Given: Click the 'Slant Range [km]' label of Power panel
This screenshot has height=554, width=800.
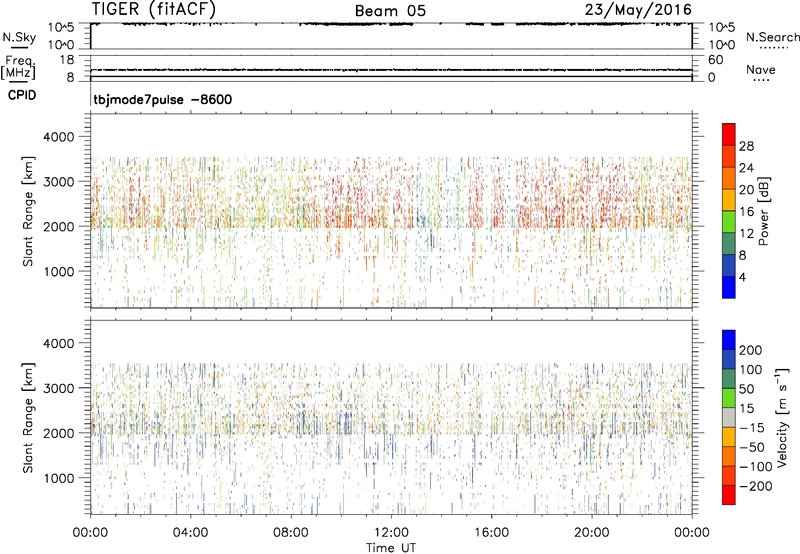Looking at the screenshot, I should (x=28, y=211).
